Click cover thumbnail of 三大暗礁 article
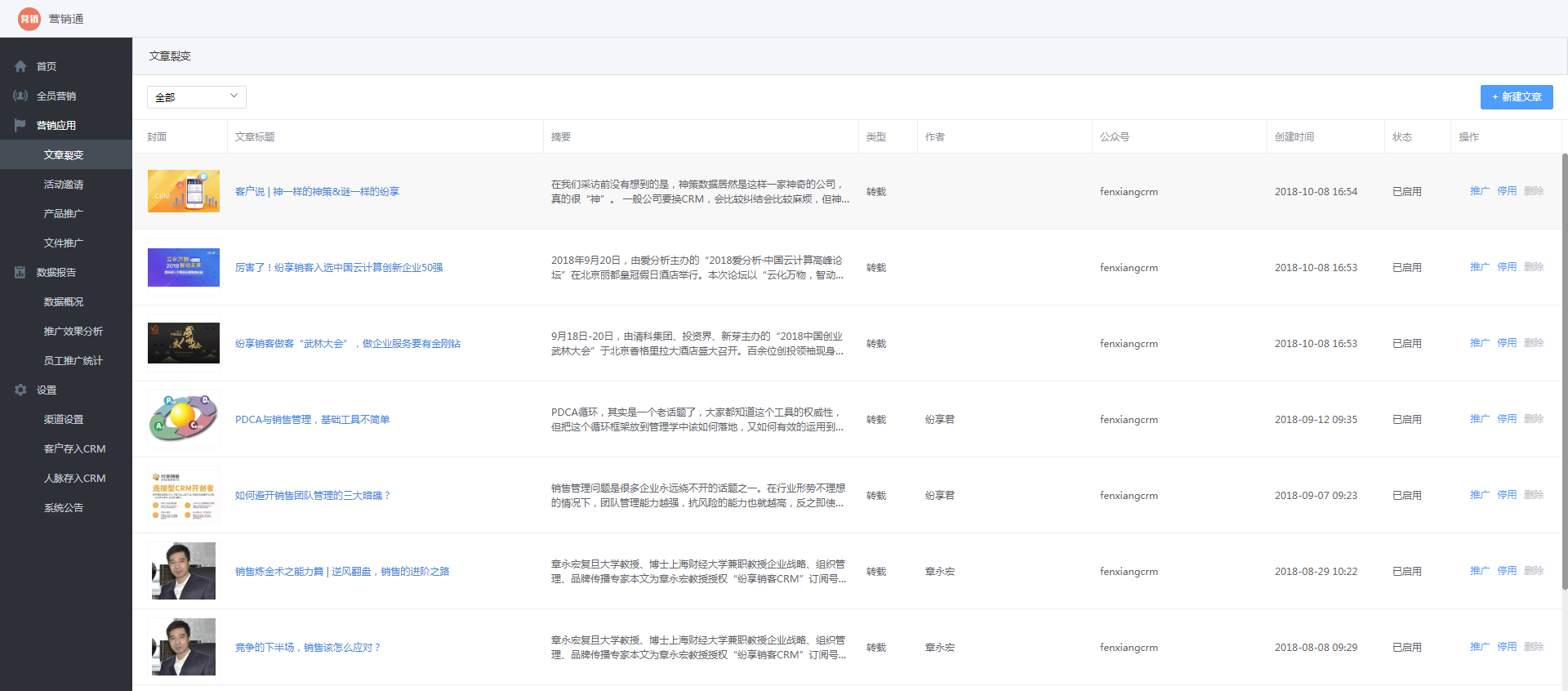Viewport: 1568px width, 691px height. [184, 495]
